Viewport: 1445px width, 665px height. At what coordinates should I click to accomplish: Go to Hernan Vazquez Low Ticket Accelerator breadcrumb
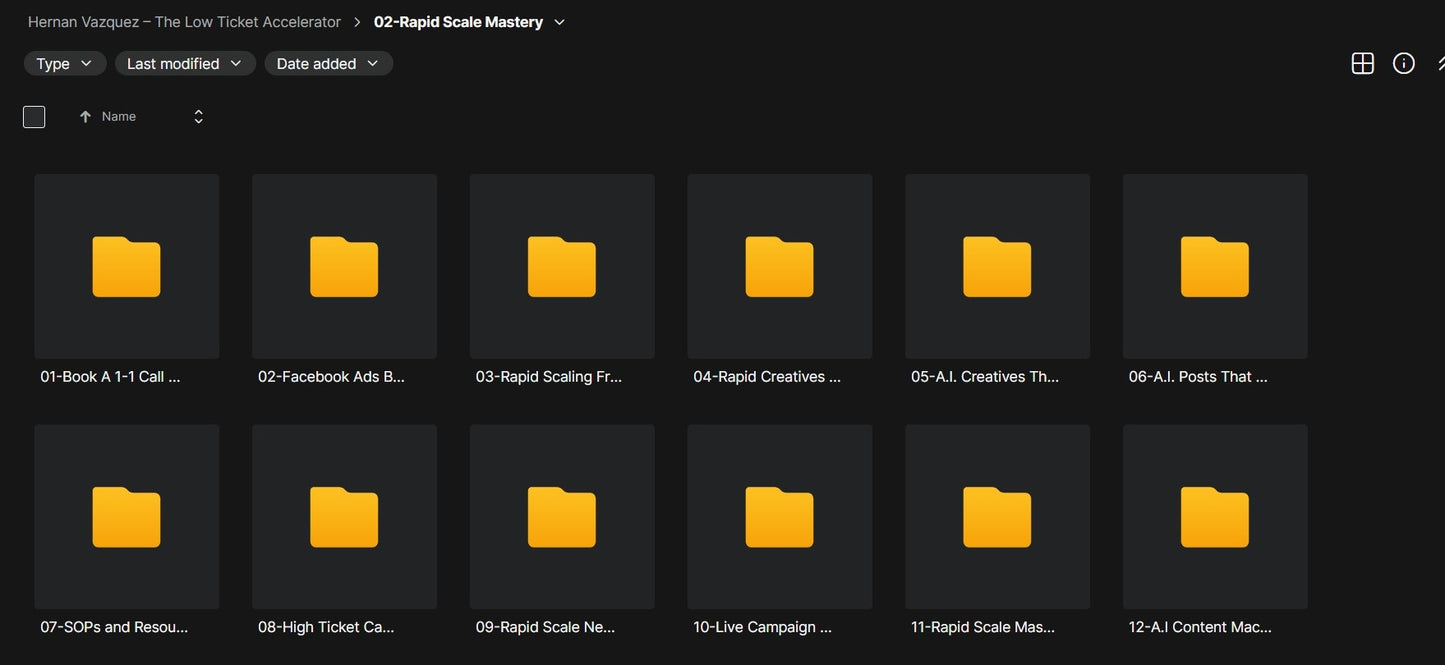coord(184,22)
